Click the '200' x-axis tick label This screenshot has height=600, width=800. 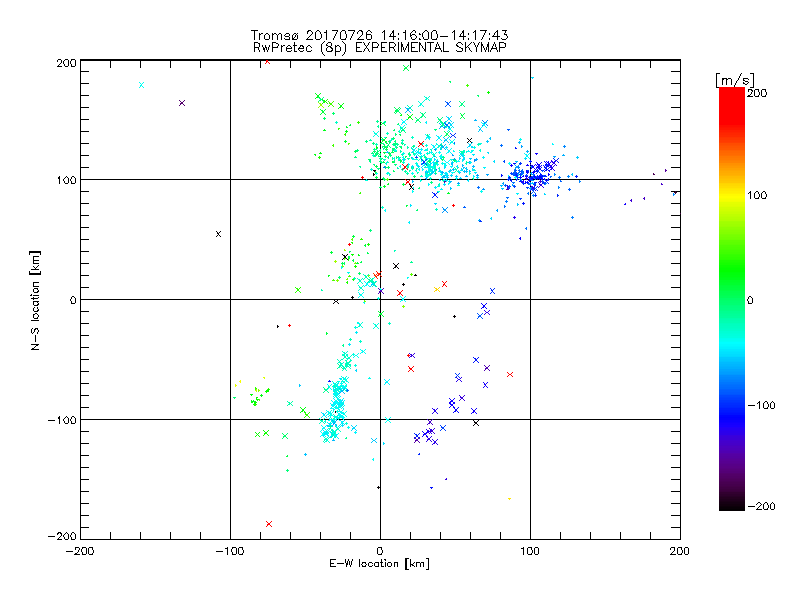[680, 551]
